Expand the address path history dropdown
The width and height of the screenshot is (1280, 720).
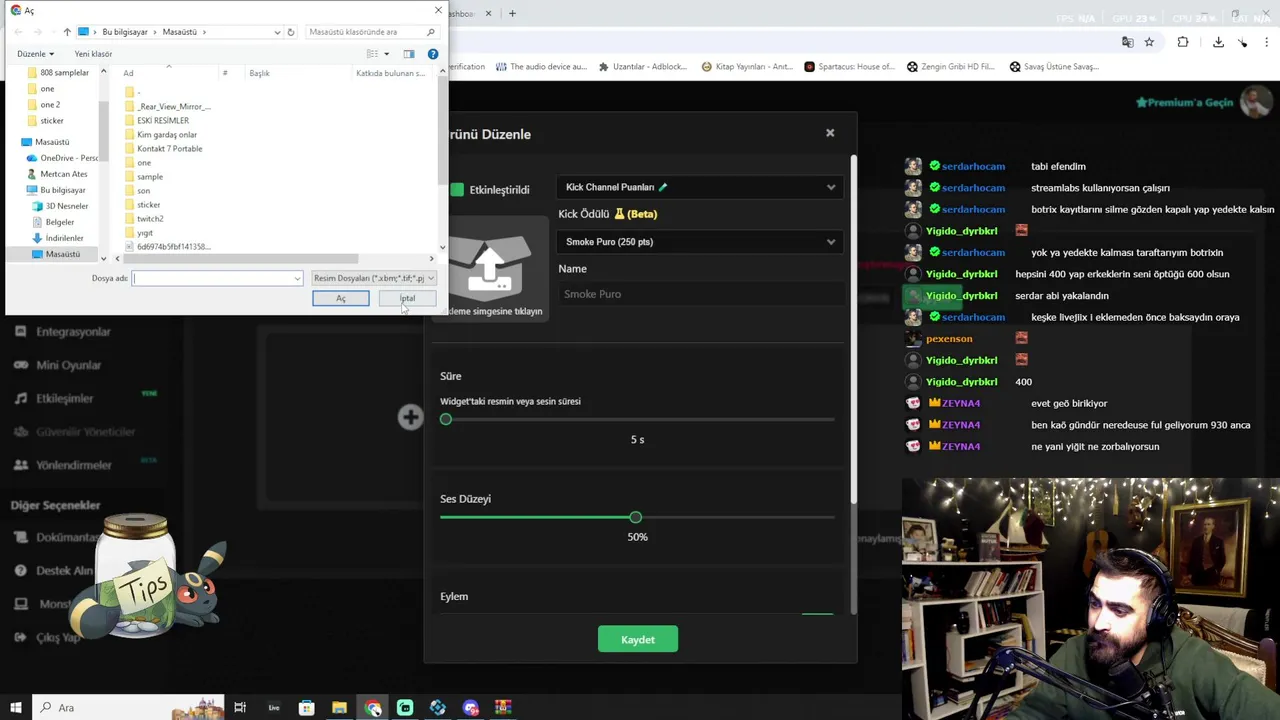277,32
